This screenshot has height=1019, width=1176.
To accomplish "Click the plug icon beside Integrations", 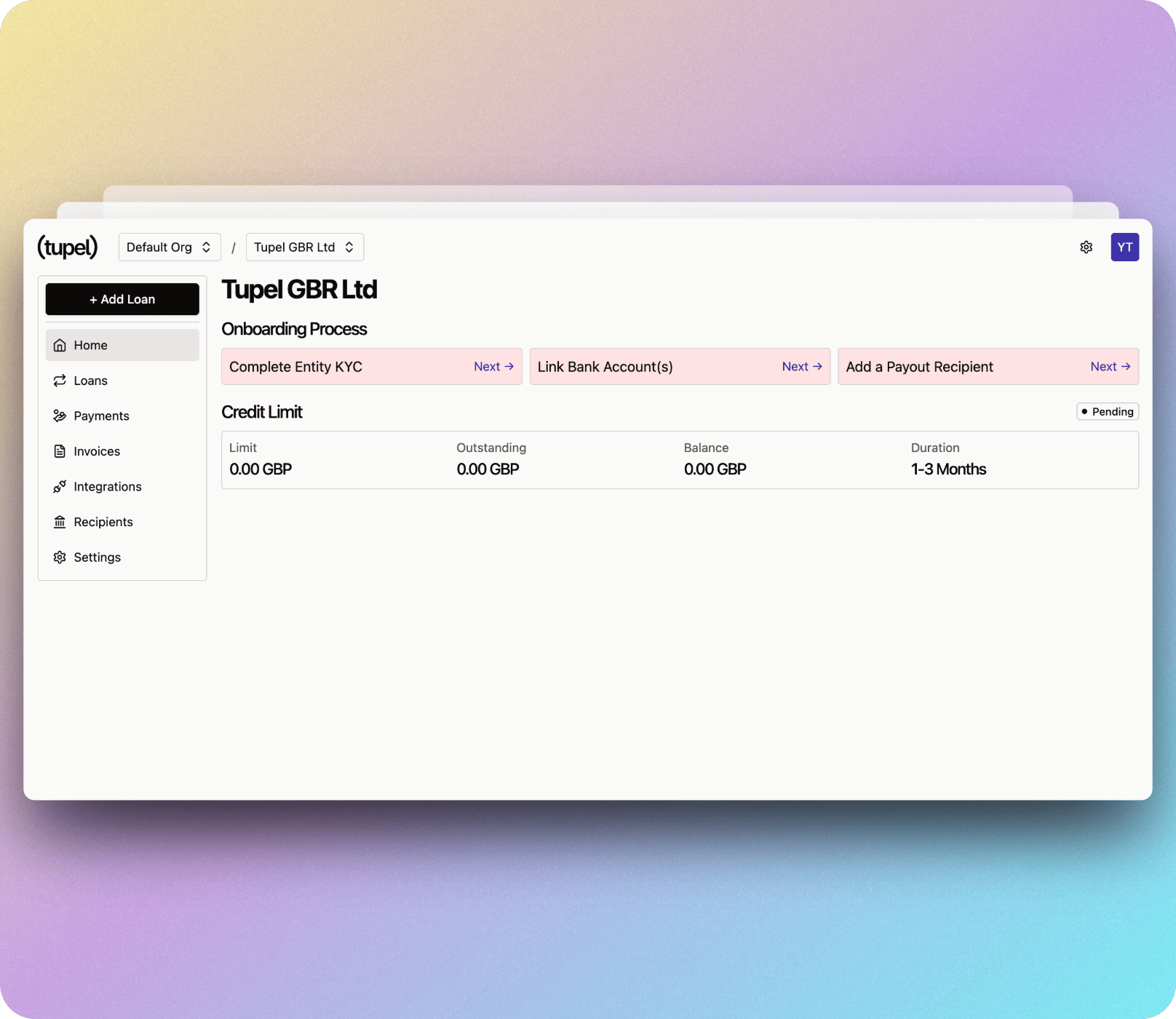I will click(x=60, y=487).
